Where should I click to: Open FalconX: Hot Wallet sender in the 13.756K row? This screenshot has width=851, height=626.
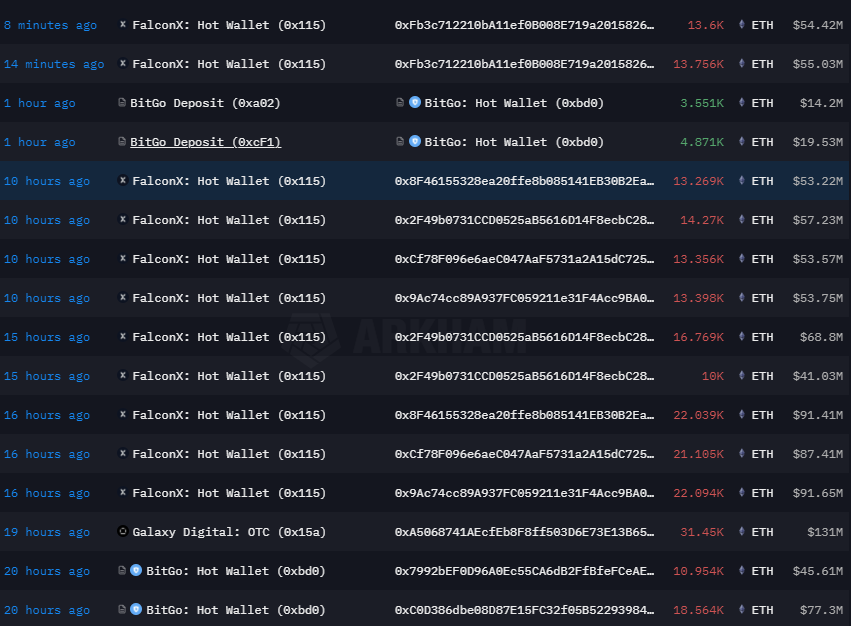229,64
